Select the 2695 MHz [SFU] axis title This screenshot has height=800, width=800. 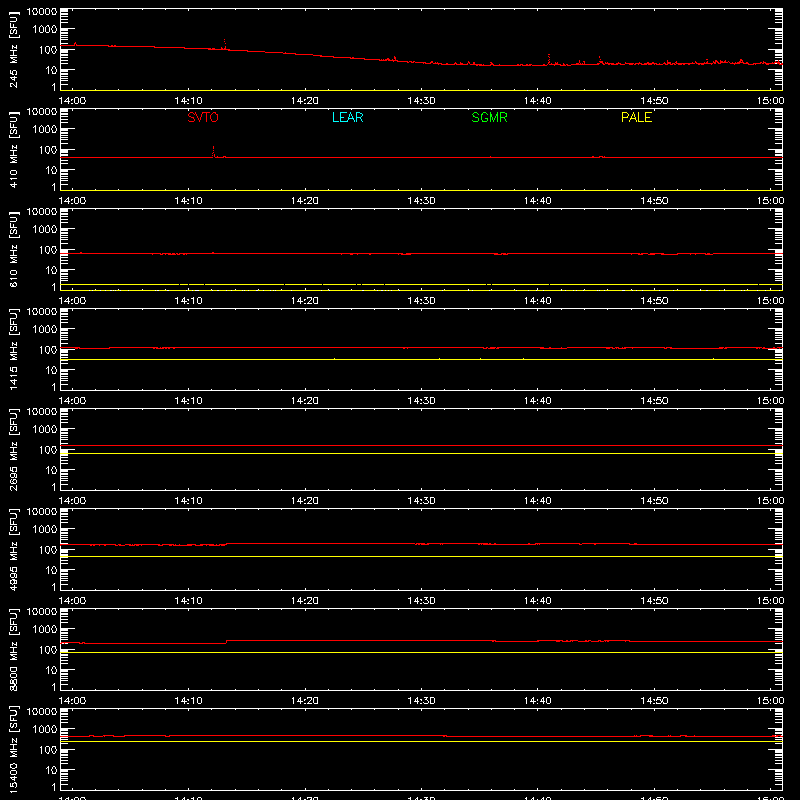click(14, 449)
